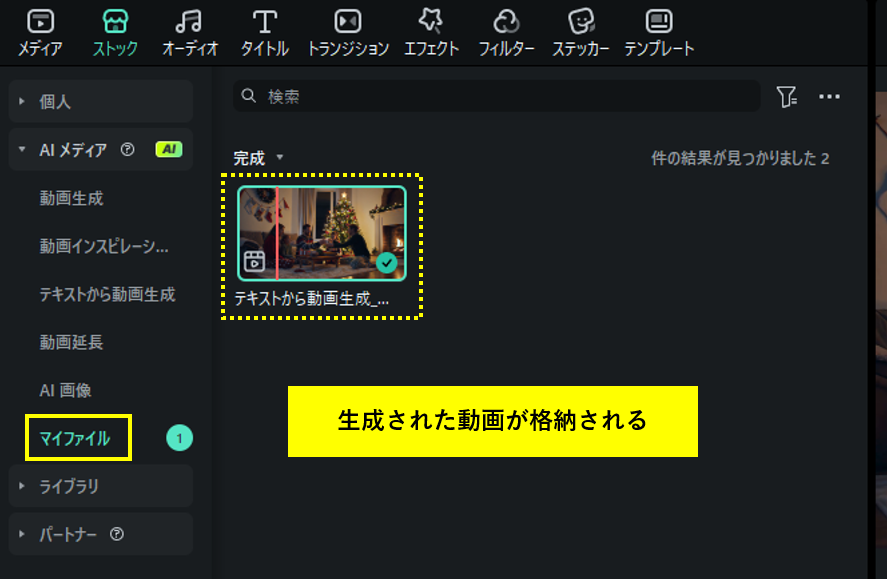Click the 検索 search field

[500, 97]
